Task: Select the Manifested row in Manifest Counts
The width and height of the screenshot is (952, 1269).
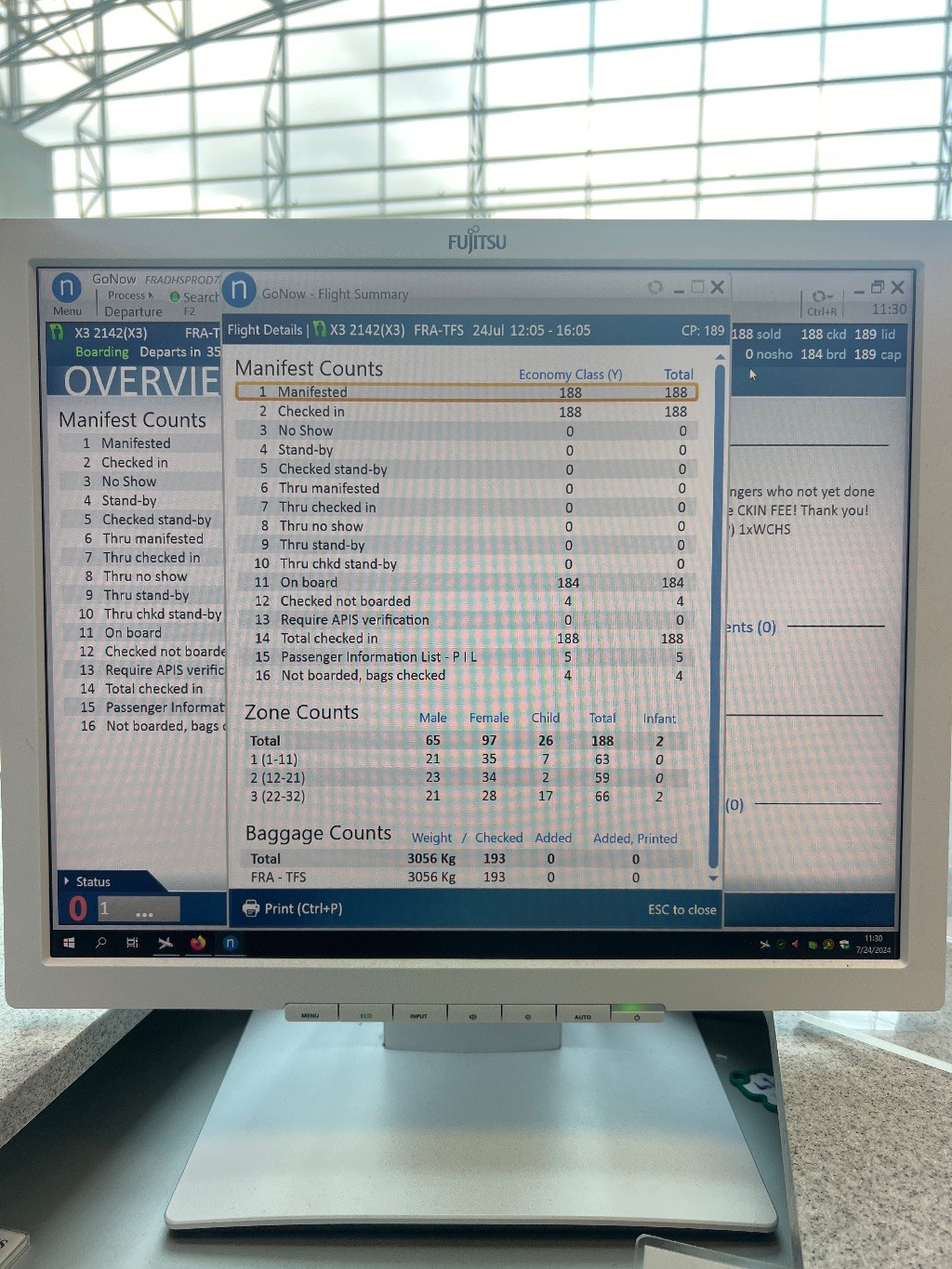Action: pyautogui.click(x=466, y=392)
